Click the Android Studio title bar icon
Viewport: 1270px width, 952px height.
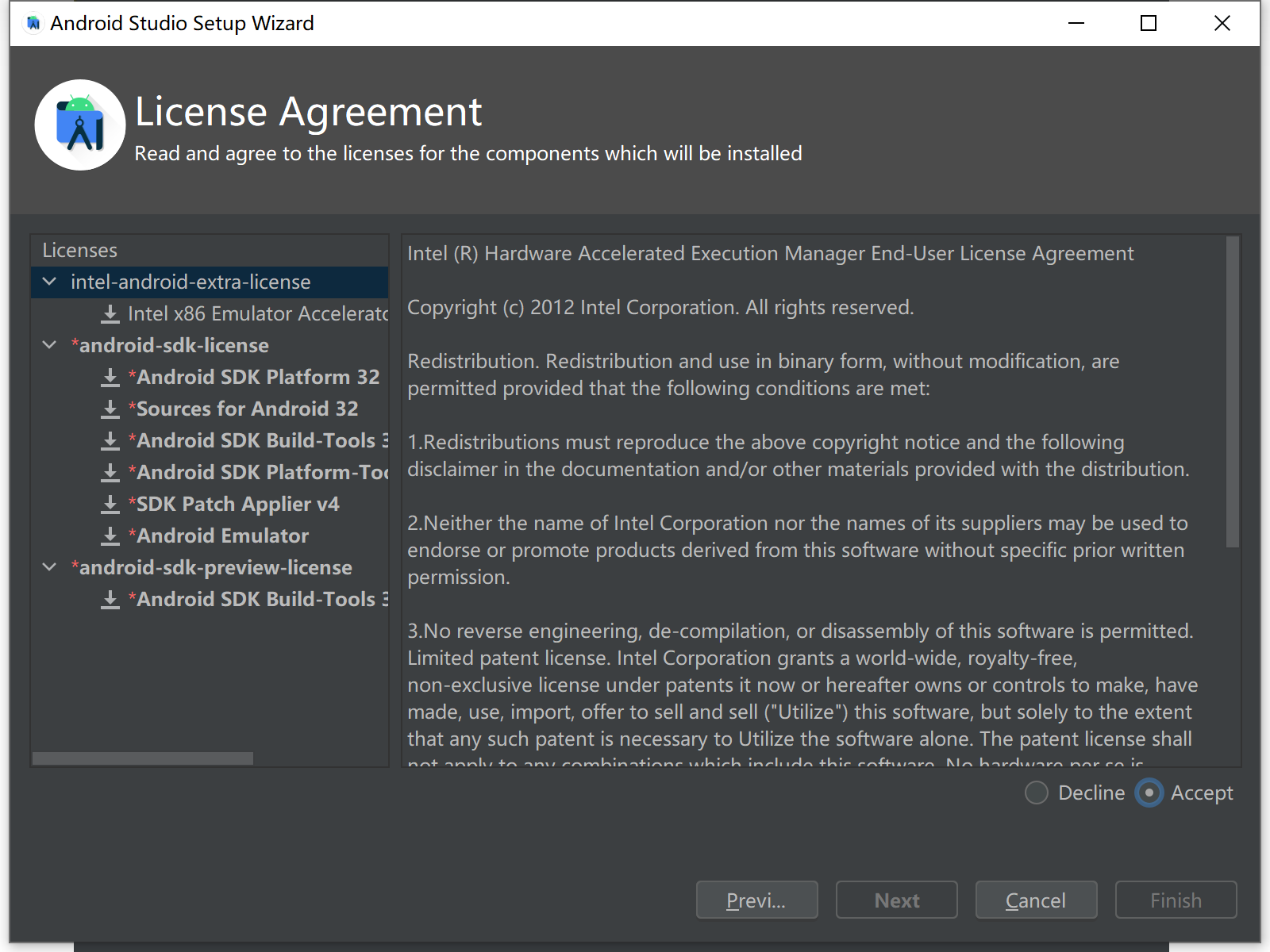click(x=33, y=24)
